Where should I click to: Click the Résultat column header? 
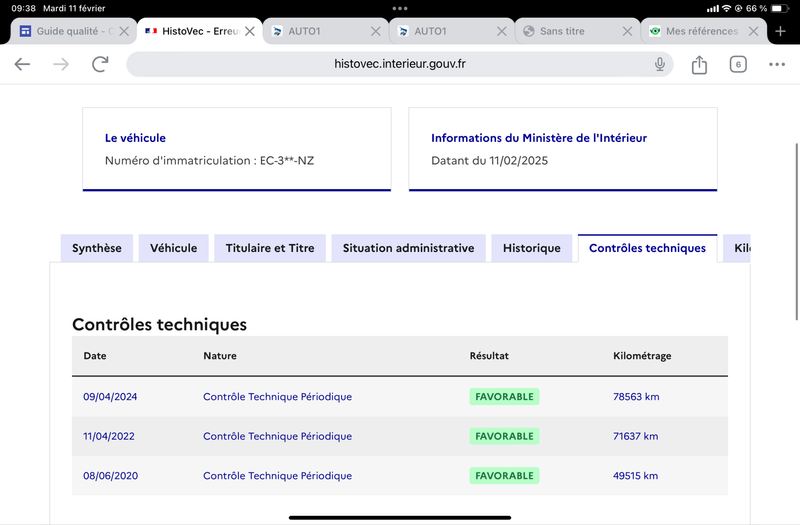489,356
